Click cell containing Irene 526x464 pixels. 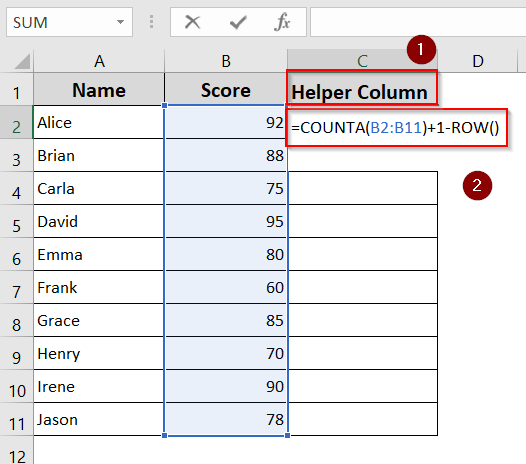[x=99, y=386]
